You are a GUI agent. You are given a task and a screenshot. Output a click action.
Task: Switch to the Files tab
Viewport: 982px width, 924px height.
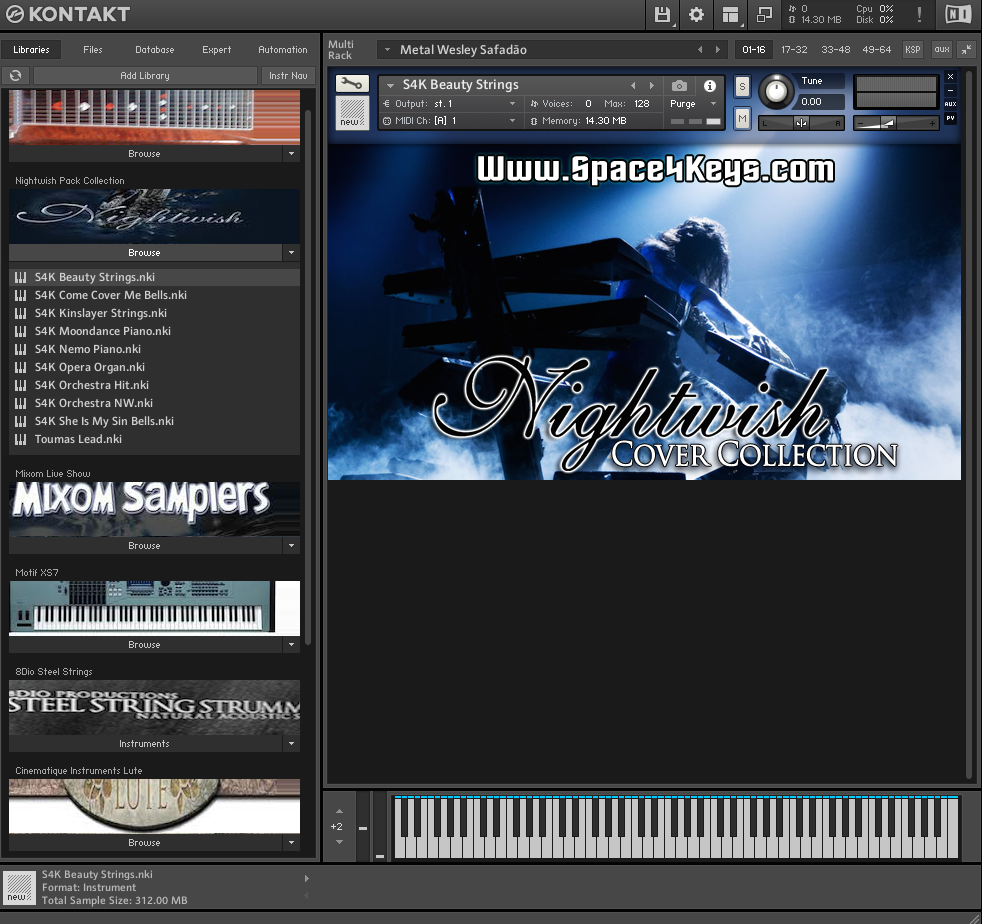click(93, 49)
